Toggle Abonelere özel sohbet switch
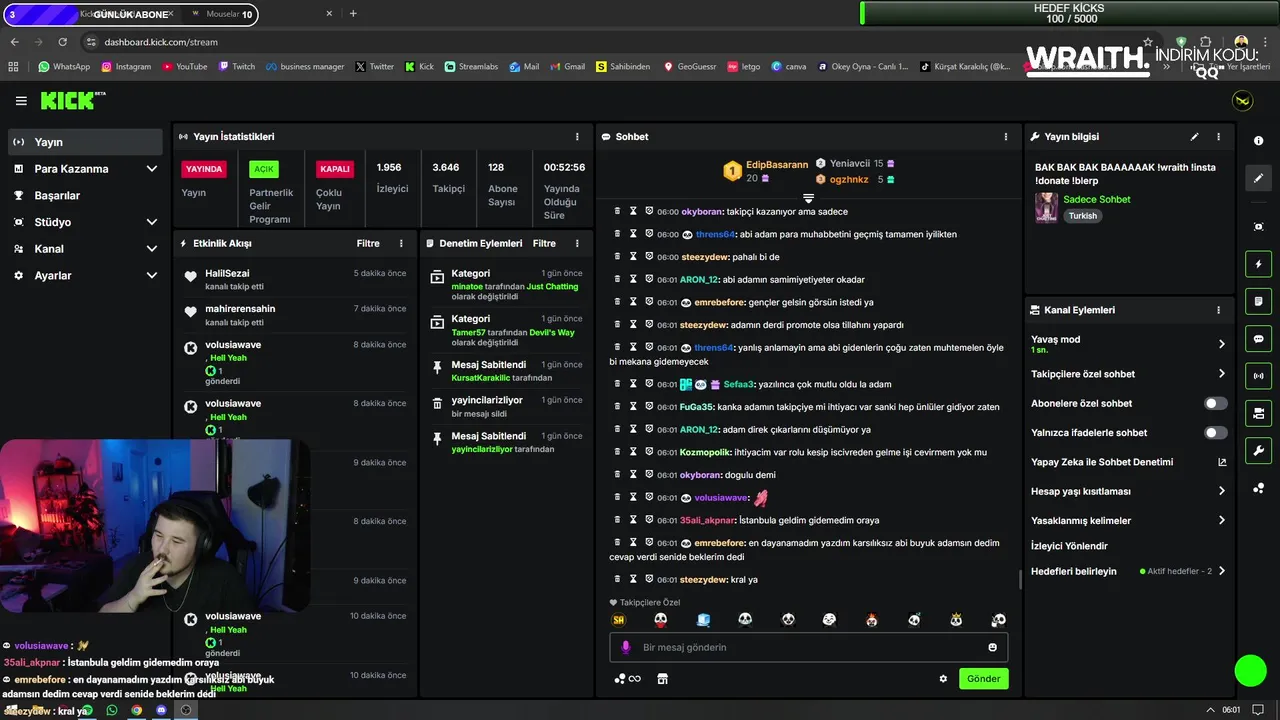Screen dimensions: 1280x720 (1215, 403)
